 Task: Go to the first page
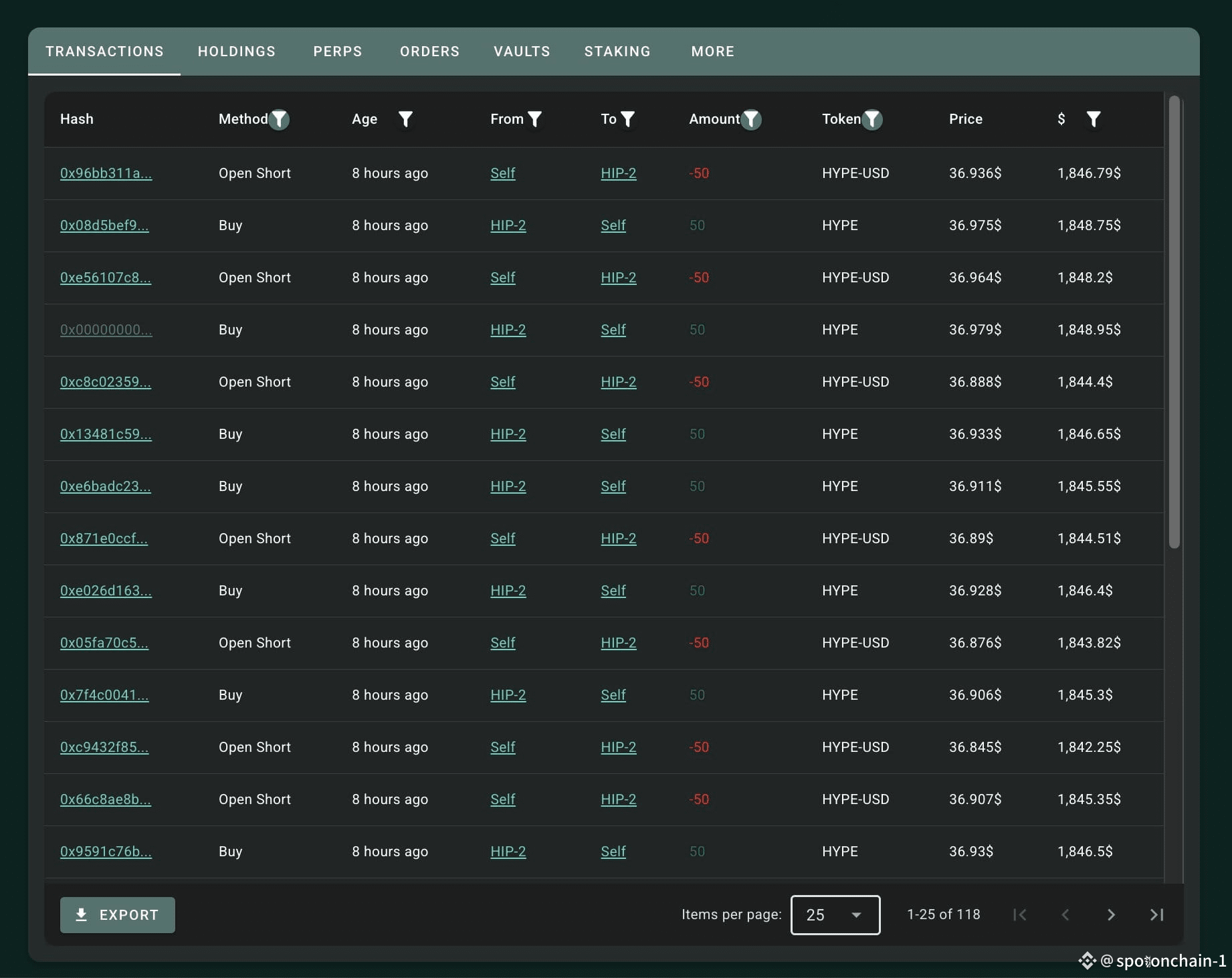click(1019, 914)
